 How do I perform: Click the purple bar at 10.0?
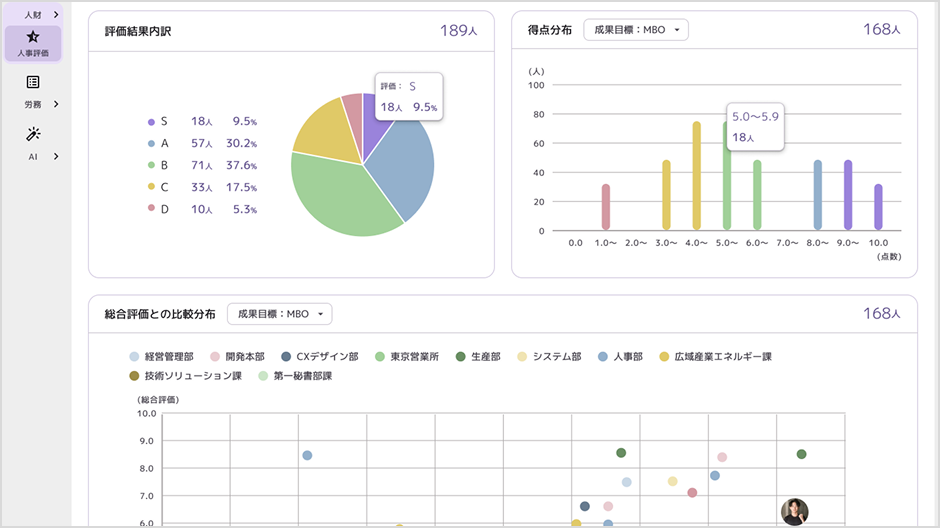pyautogui.click(x=878, y=207)
